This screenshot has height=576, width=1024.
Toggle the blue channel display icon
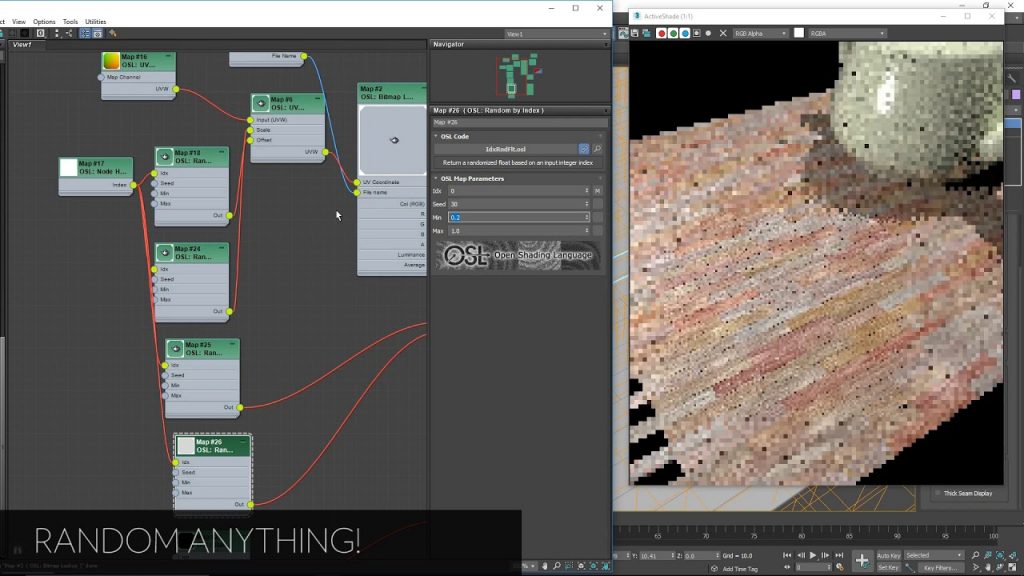click(x=683, y=32)
